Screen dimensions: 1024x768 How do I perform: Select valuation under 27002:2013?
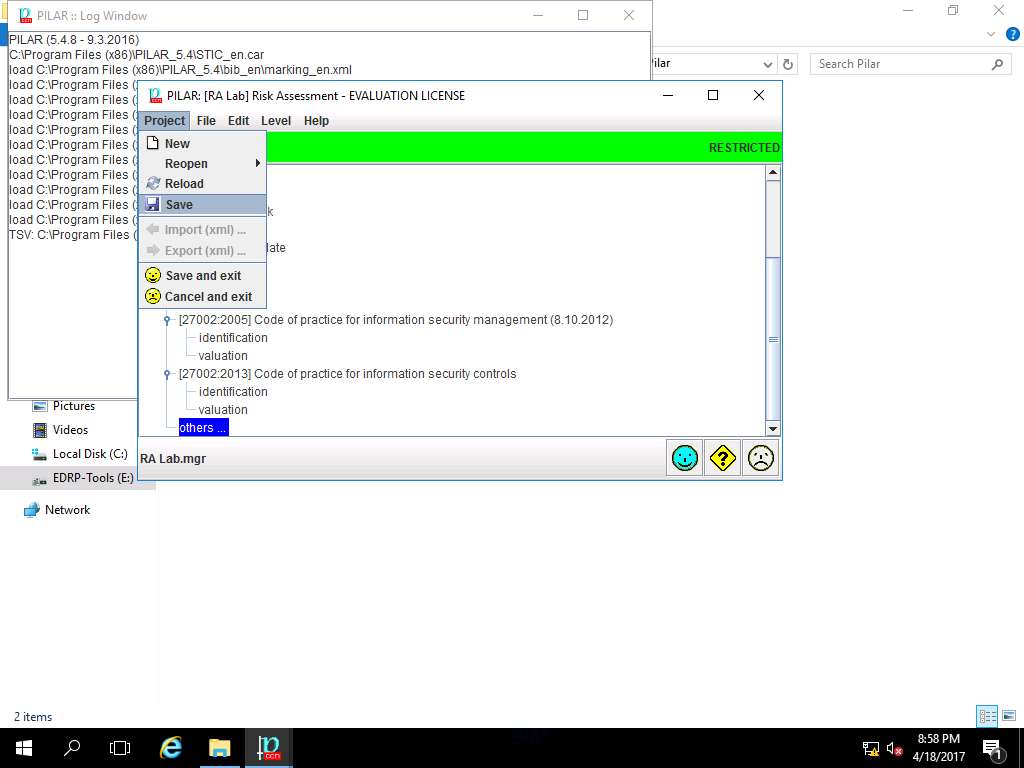click(x=223, y=410)
